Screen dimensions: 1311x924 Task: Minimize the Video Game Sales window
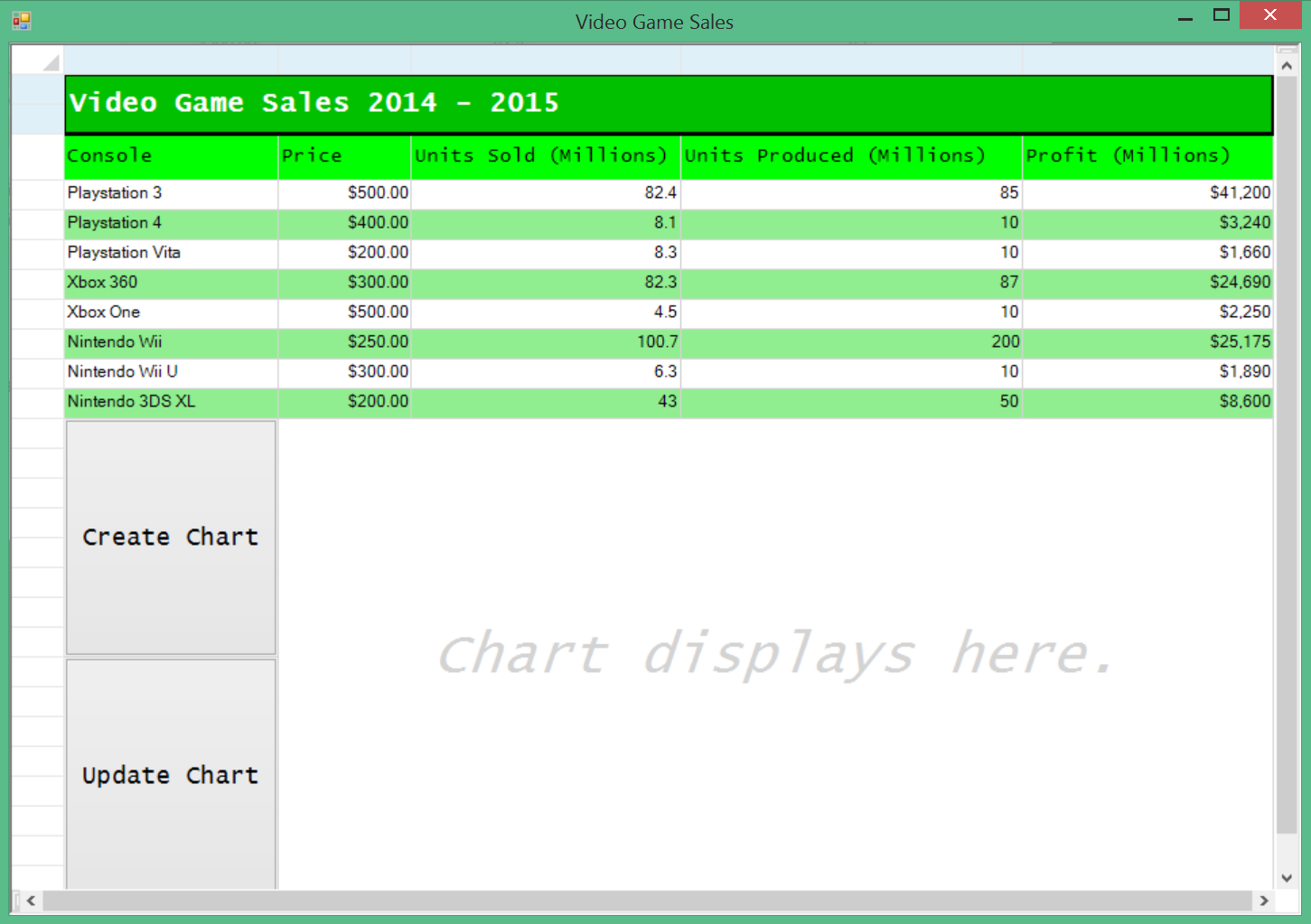click(x=1185, y=16)
